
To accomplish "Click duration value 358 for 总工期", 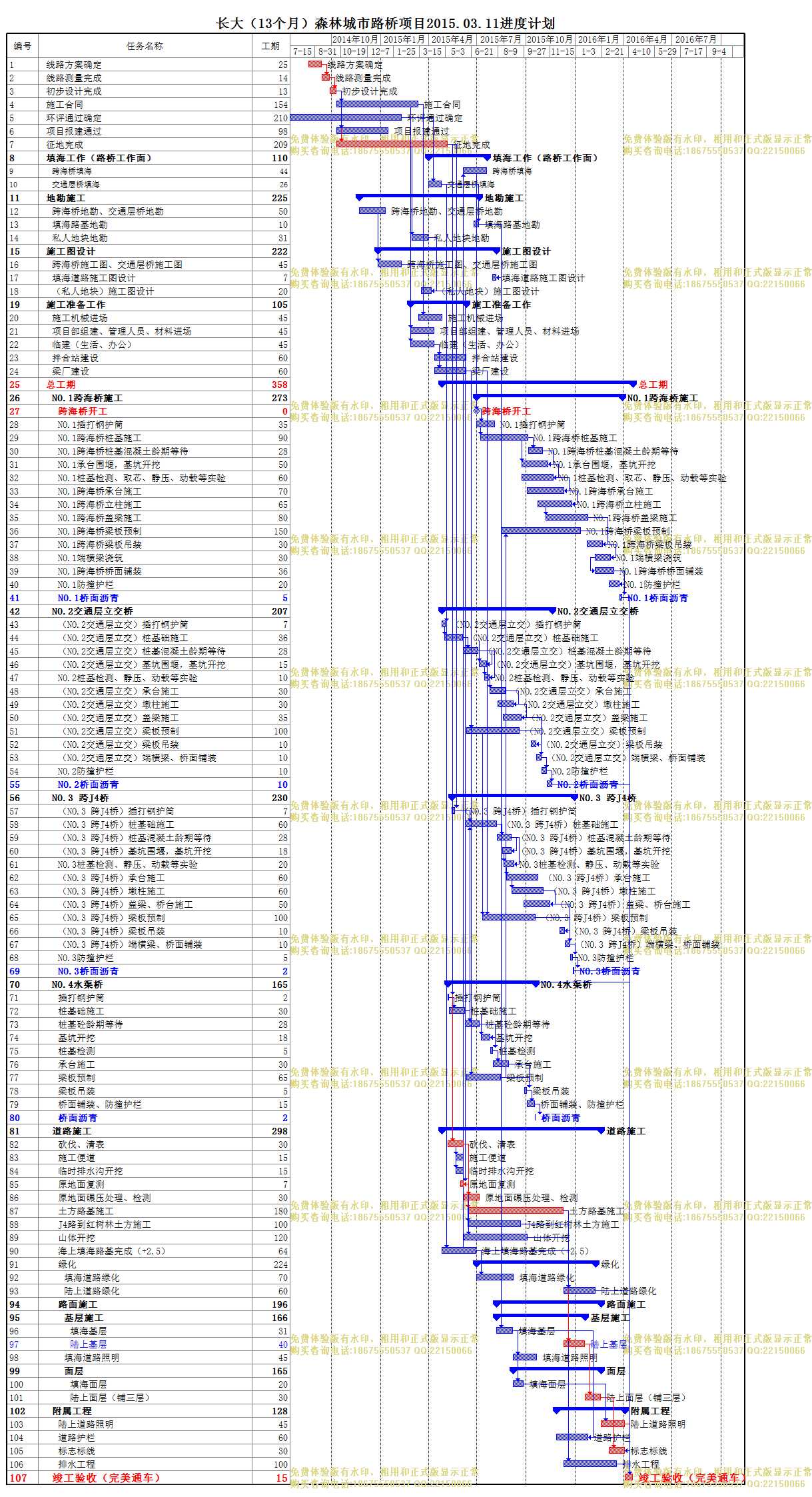I will click(280, 385).
